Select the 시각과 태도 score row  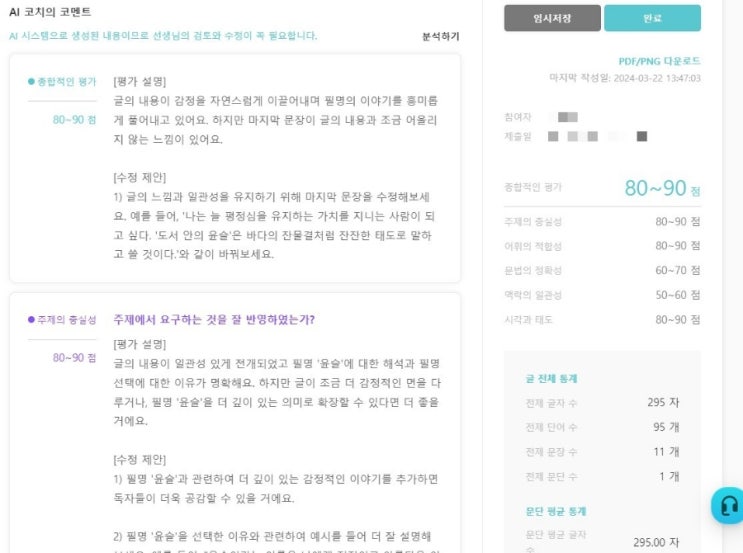point(602,320)
